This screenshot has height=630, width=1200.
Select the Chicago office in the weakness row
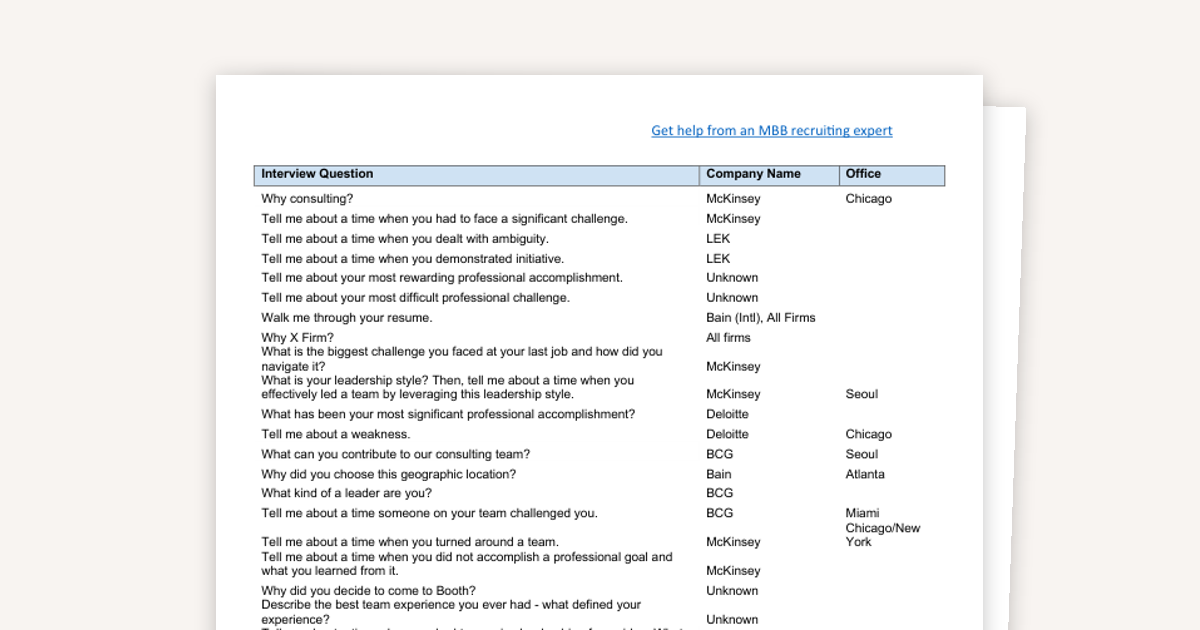[868, 434]
